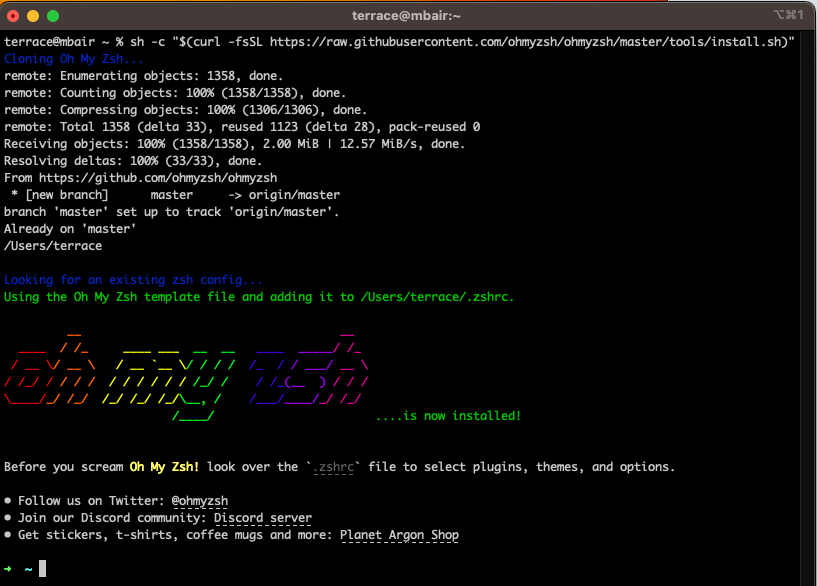Click the 'Cloning Oh My Zsh...' line

[x=73, y=59]
